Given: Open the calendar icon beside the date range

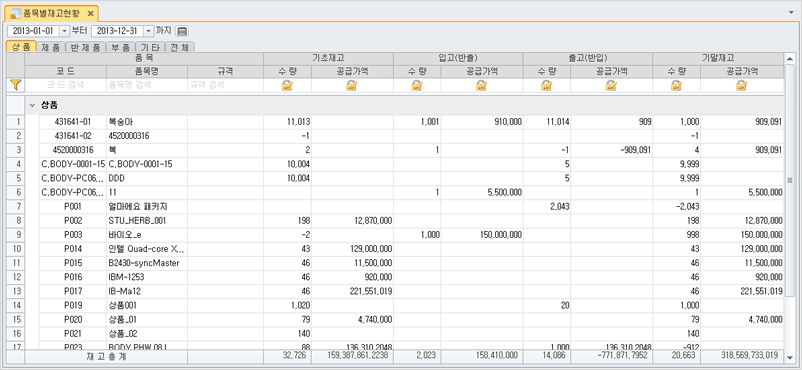Looking at the screenshot, I should [x=182, y=31].
